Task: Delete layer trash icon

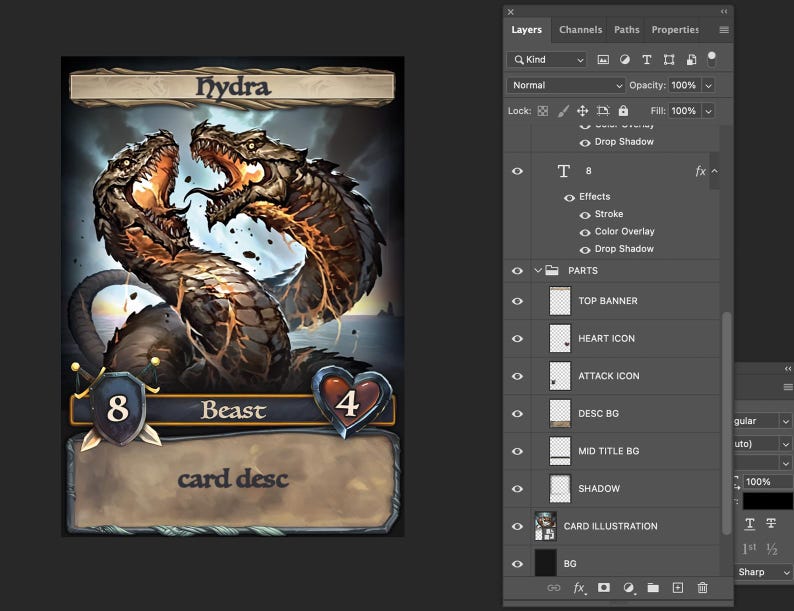Action: point(702,587)
